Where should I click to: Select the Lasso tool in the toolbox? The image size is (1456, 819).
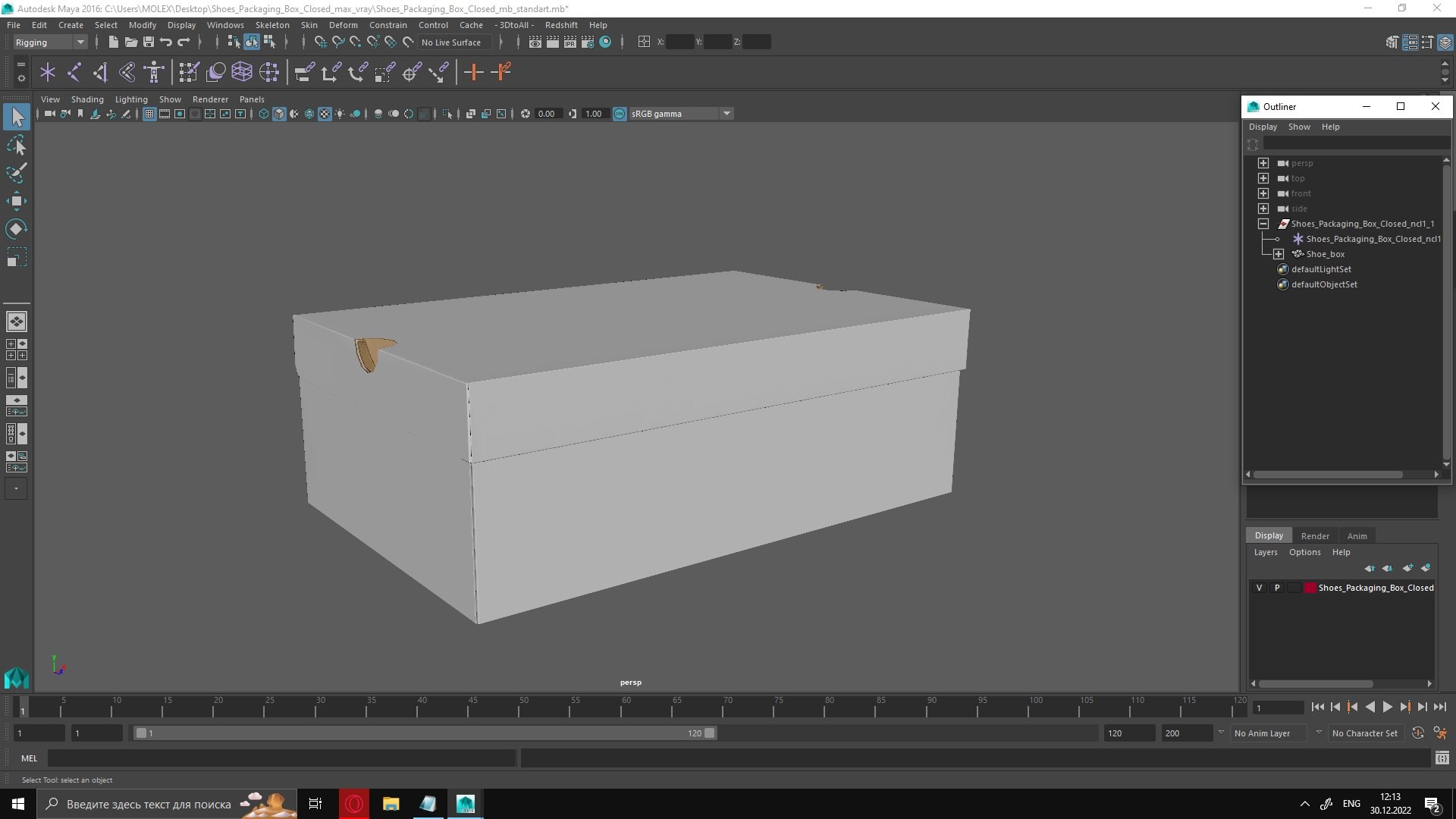click(16, 145)
